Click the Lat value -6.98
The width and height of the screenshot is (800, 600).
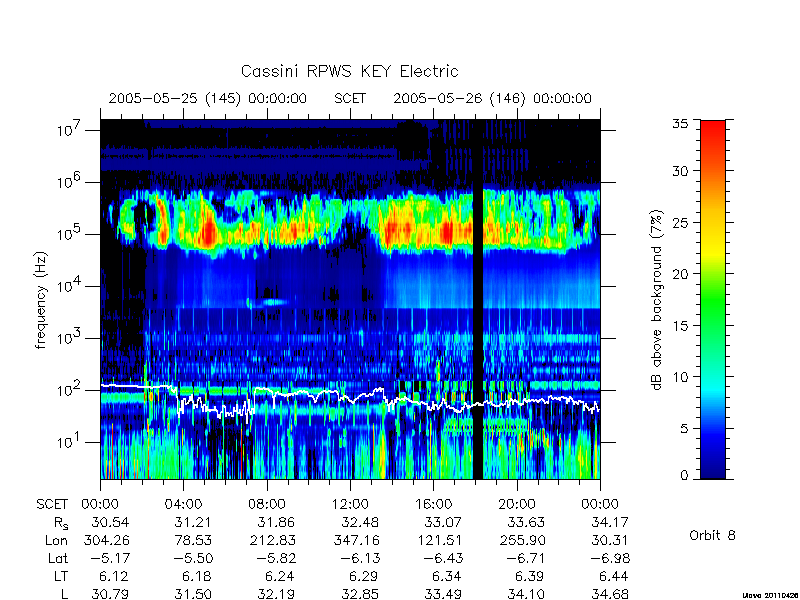(x=610, y=559)
